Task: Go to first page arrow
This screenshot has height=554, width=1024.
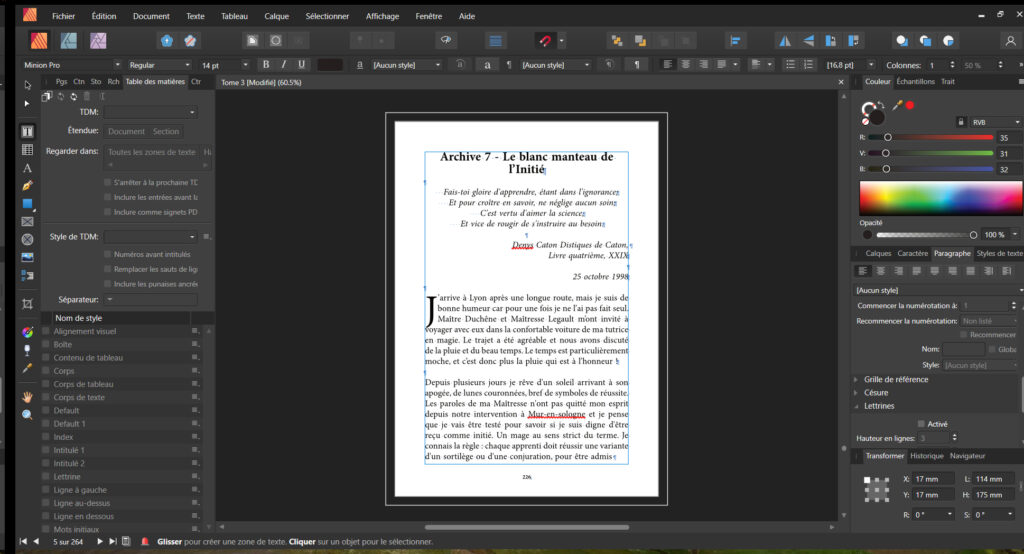Action: click(23, 542)
